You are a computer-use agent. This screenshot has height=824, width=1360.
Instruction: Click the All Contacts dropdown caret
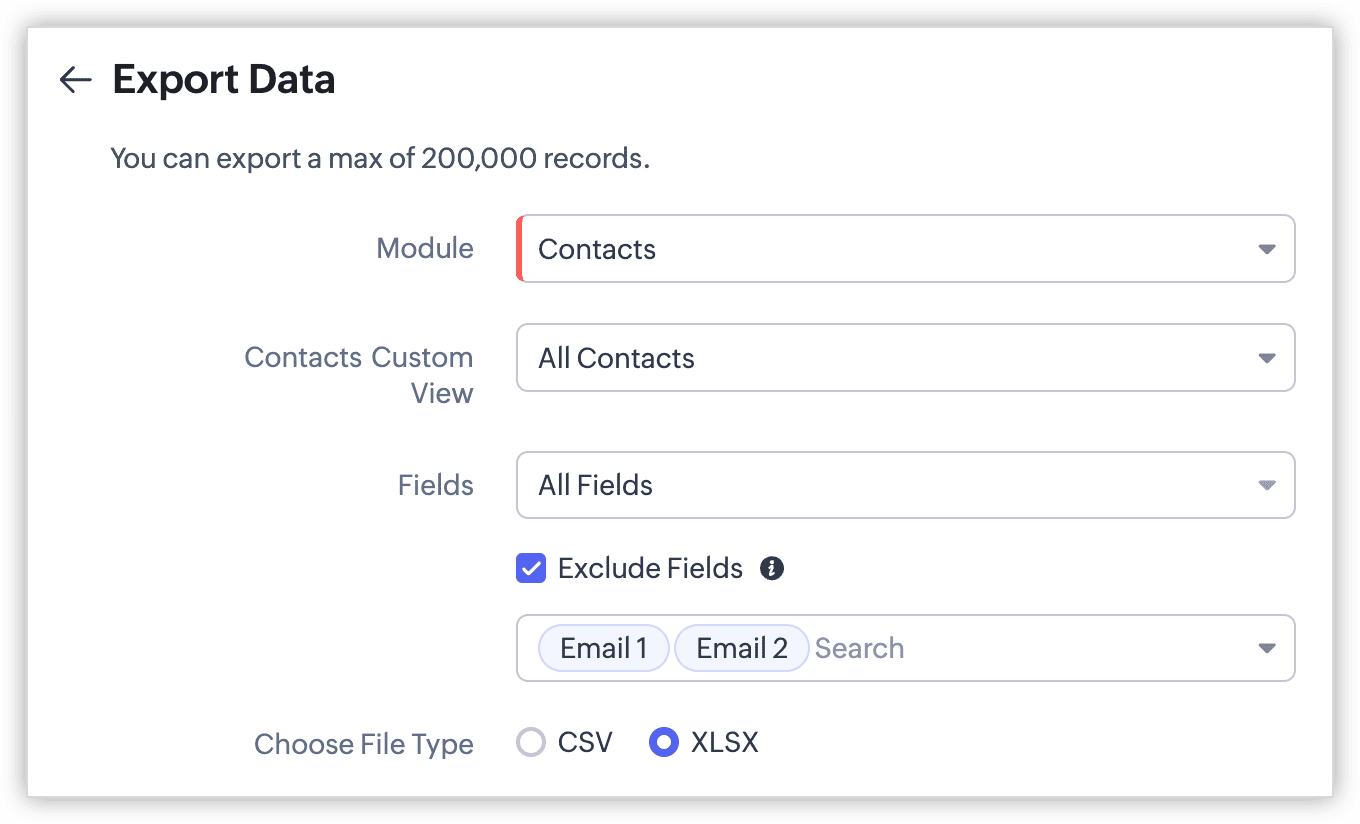click(1266, 358)
